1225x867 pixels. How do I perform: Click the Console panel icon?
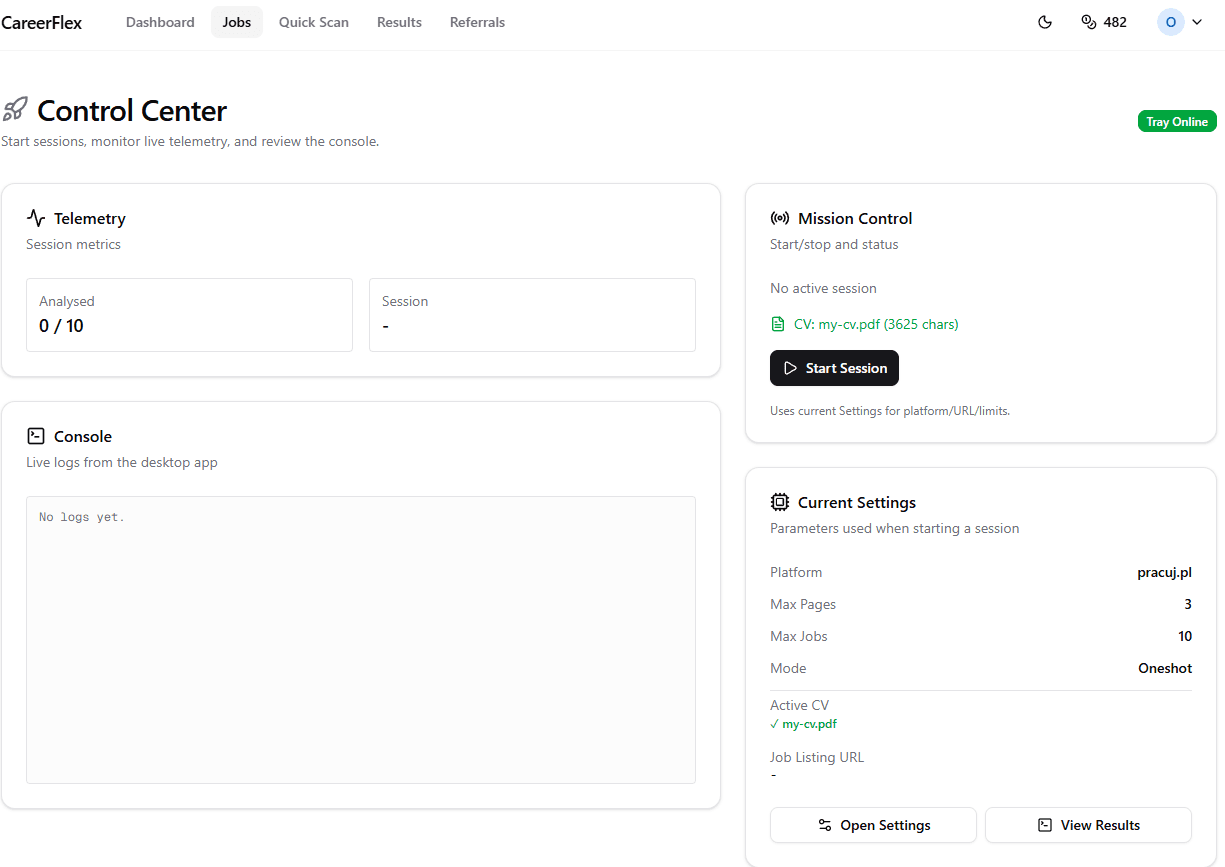point(36,435)
